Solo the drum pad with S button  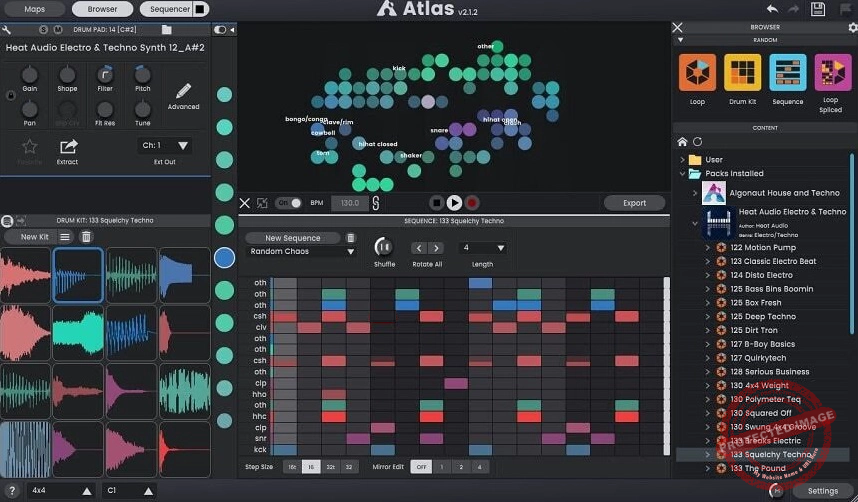(44, 30)
